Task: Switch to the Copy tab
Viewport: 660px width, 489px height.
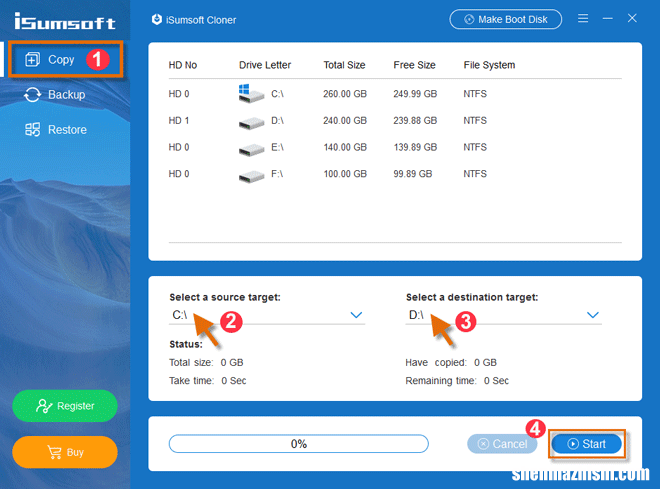Action: point(60,60)
